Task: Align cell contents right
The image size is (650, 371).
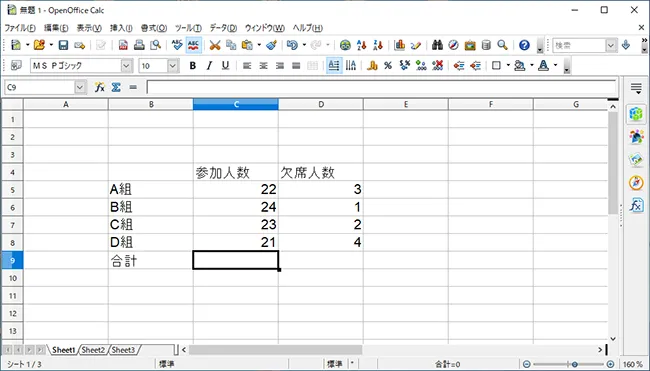Action: pyautogui.click(x=280, y=65)
